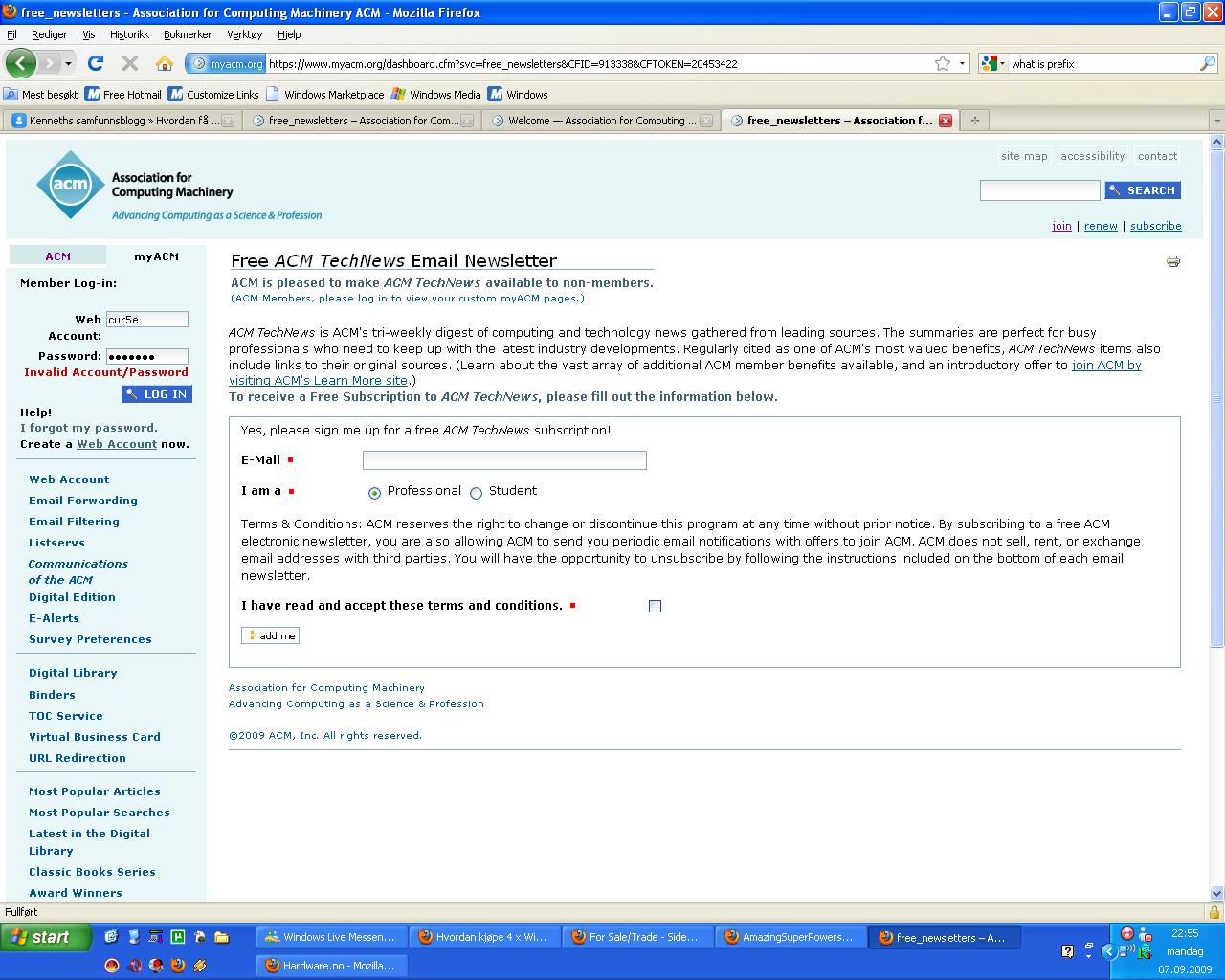
Task: Open the Windows Marketplace bookmark
Action: coord(325,95)
